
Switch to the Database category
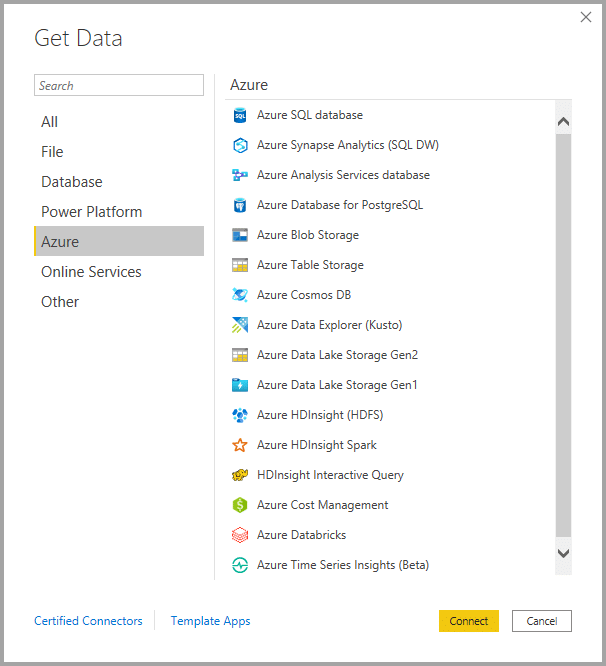click(x=71, y=182)
